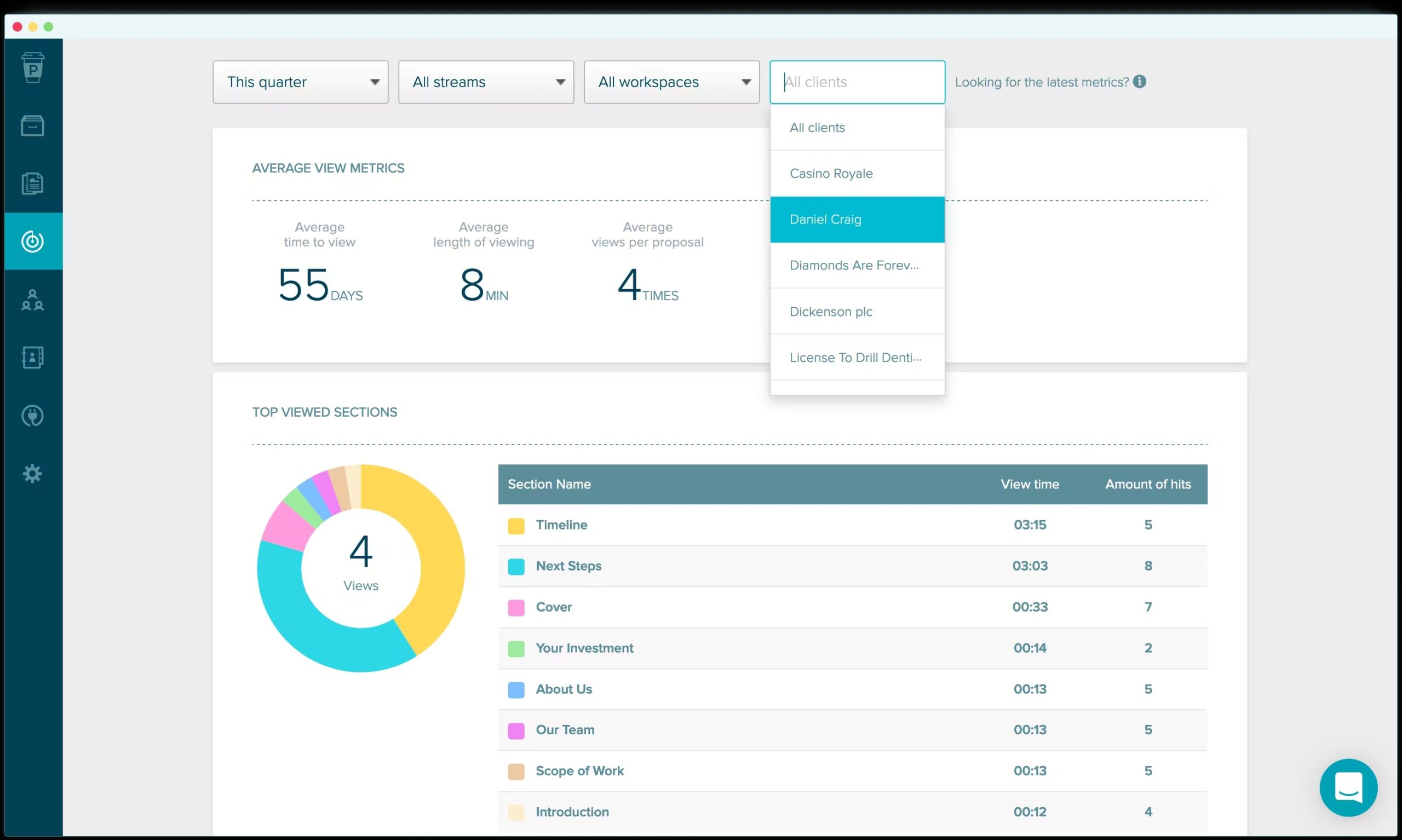Choose All clients from the list
1402x840 pixels.
tap(857, 128)
